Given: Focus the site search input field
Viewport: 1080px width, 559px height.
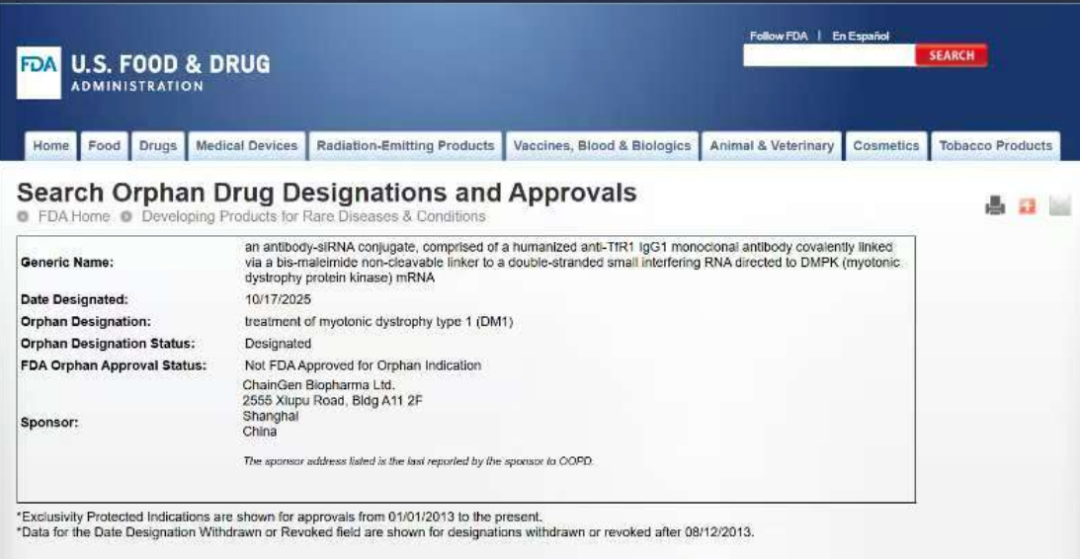Looking at the screenshot, I should click(829, 56).
